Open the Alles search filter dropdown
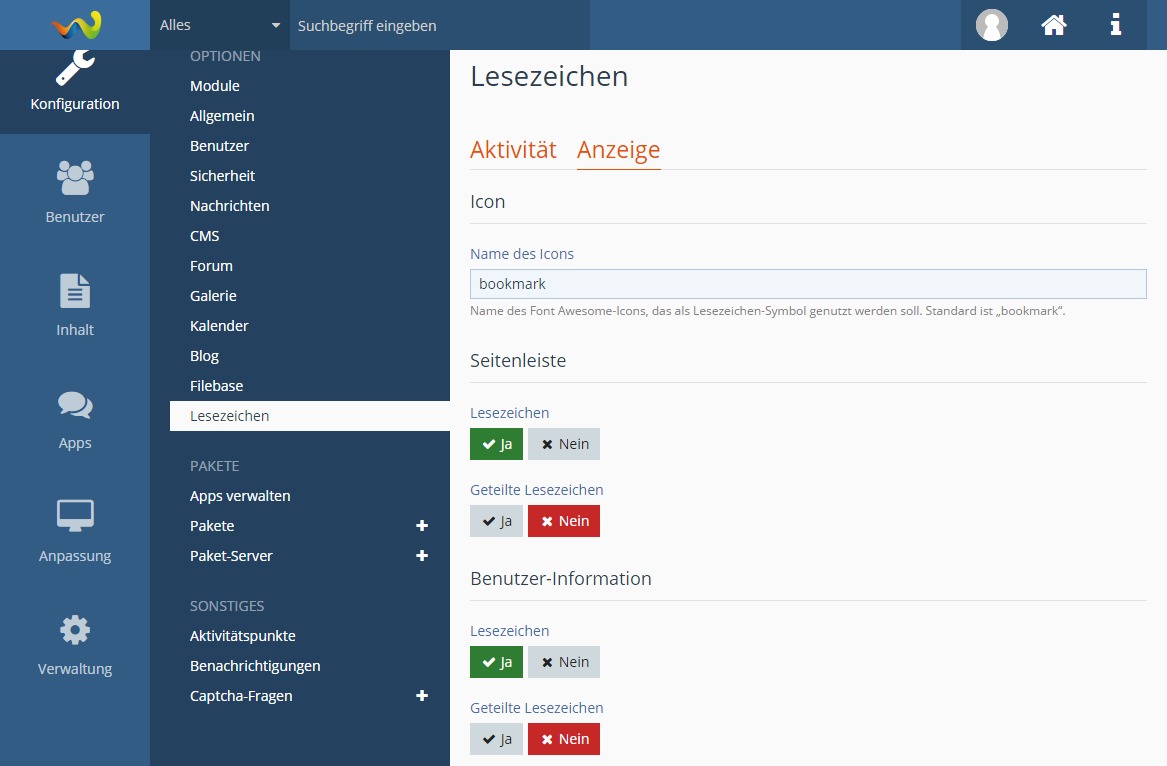 point(220,25)
